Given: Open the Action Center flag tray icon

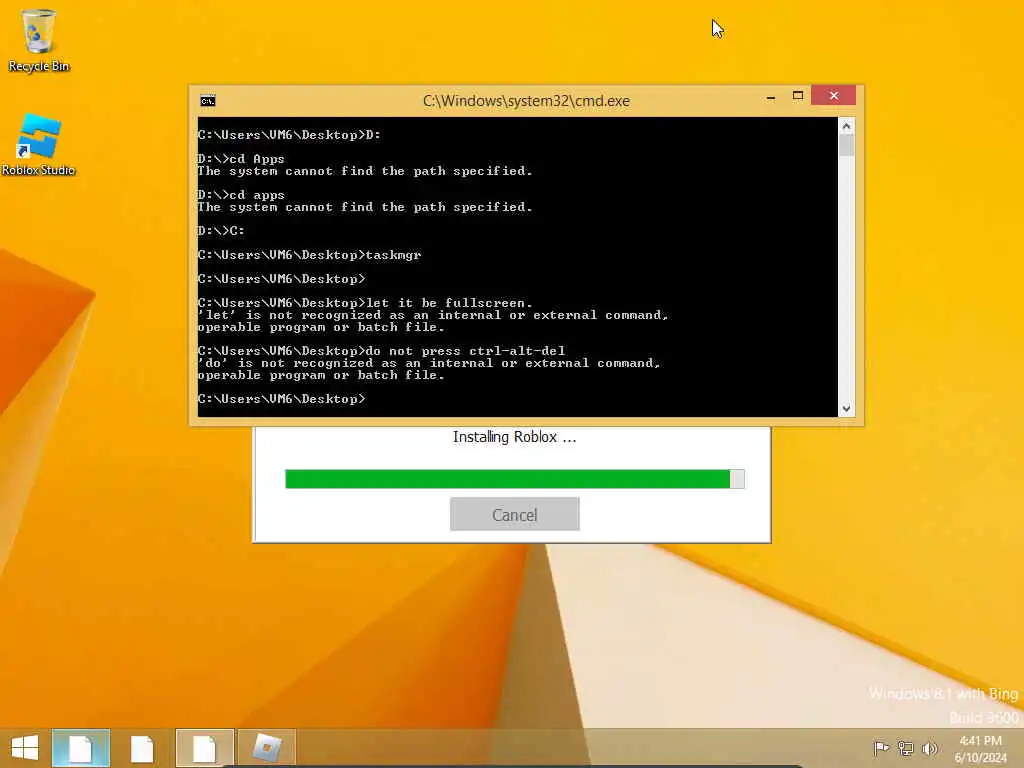Looking at the screenshot, I should point(881,748).
